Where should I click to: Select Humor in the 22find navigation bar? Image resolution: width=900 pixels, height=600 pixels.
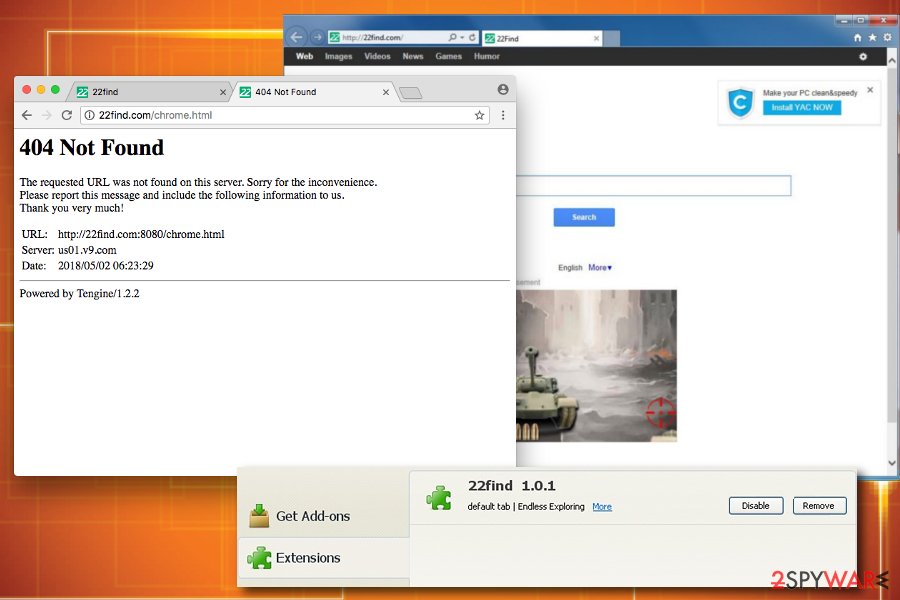487,56
